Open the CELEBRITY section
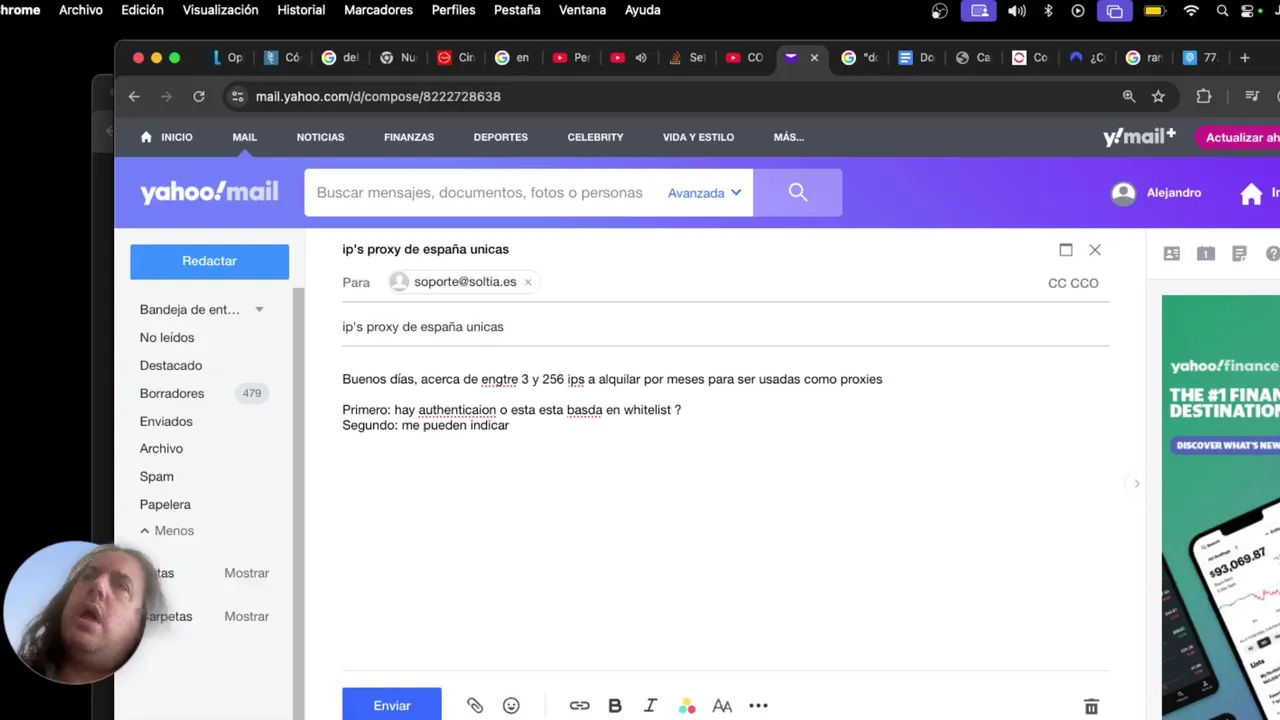This screenshot has height=720, width=1280. [x=595, y=137]
